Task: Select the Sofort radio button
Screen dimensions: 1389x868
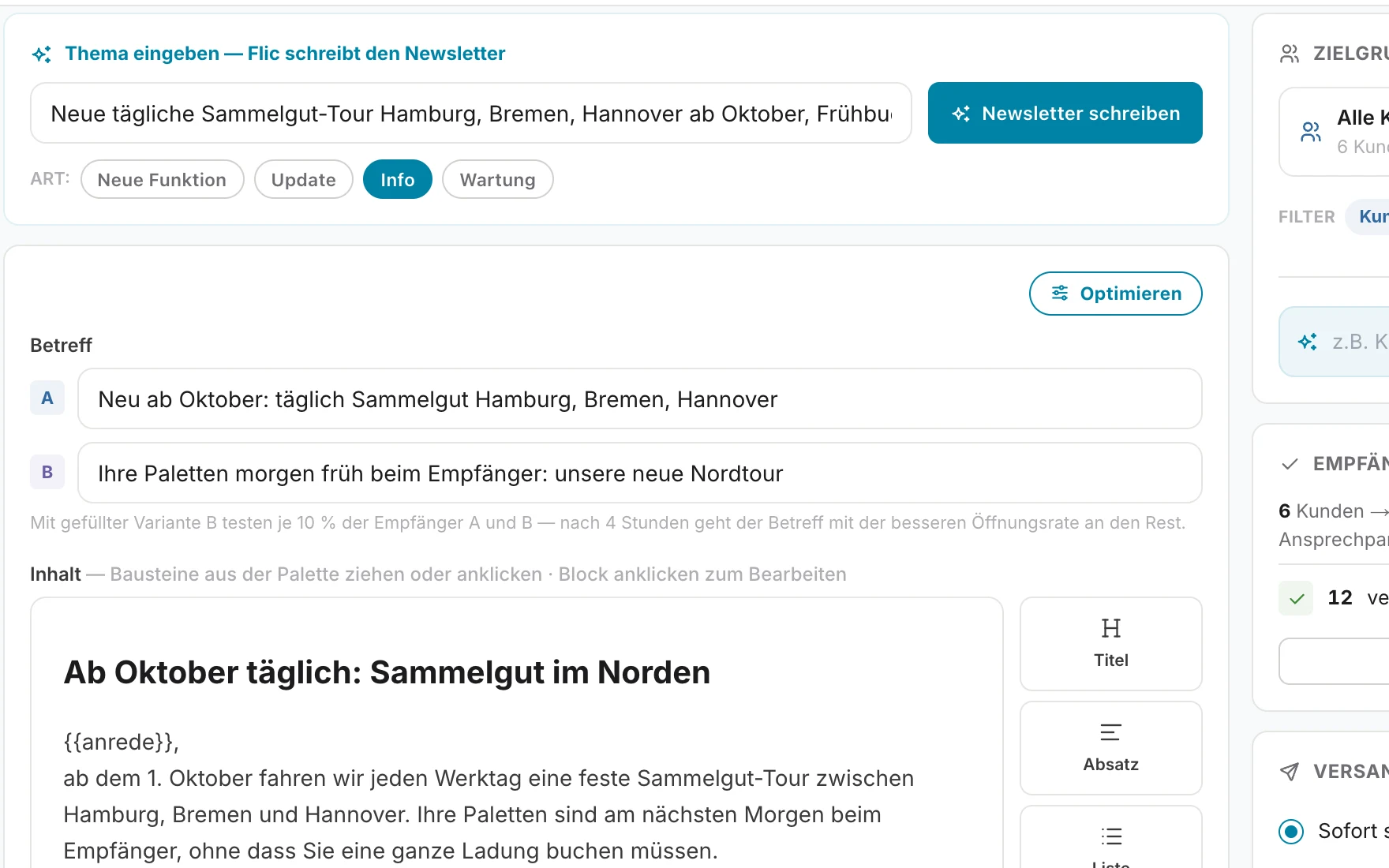Action: point(1291,831)
